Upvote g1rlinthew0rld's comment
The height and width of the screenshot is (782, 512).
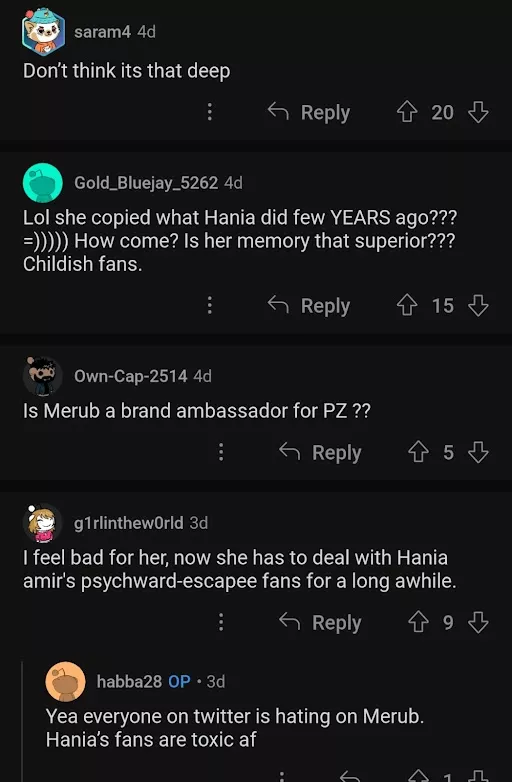pyautogui.click(x=418, y=622)
